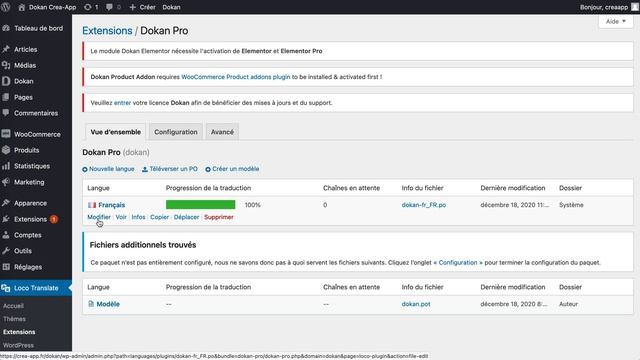This screenshot has width=640, height=360.
Task: Click Modifier under Français
Action: pyautogui.click(x=99, y=217)
